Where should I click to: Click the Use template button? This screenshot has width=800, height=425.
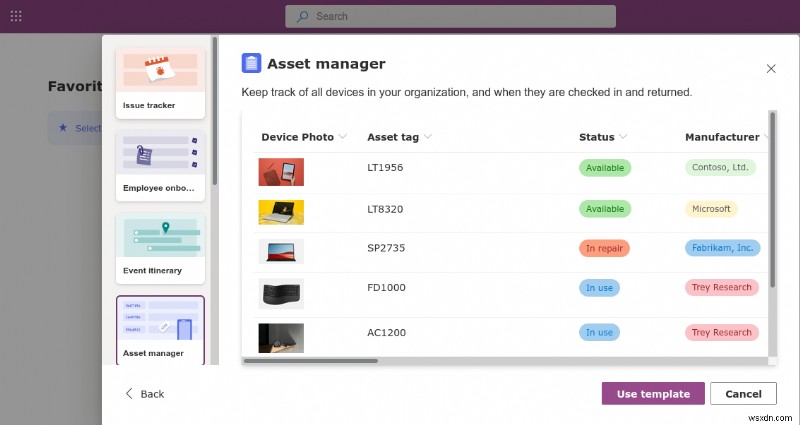[x=653, y=394]
